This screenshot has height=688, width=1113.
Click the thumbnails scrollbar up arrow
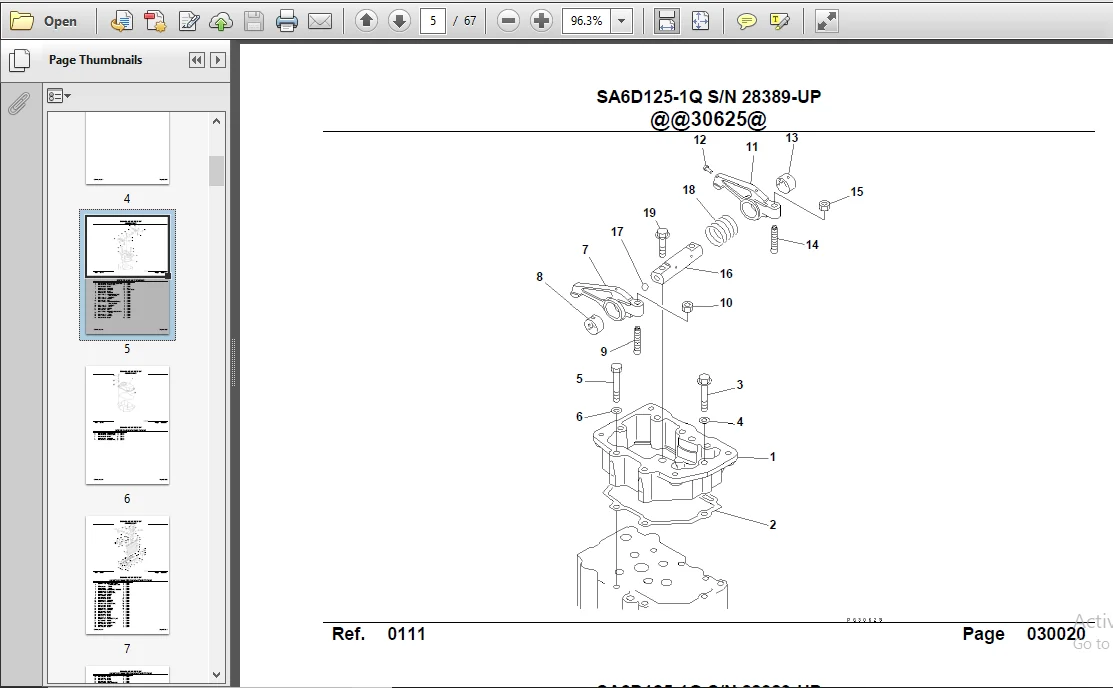pos(216,121)
